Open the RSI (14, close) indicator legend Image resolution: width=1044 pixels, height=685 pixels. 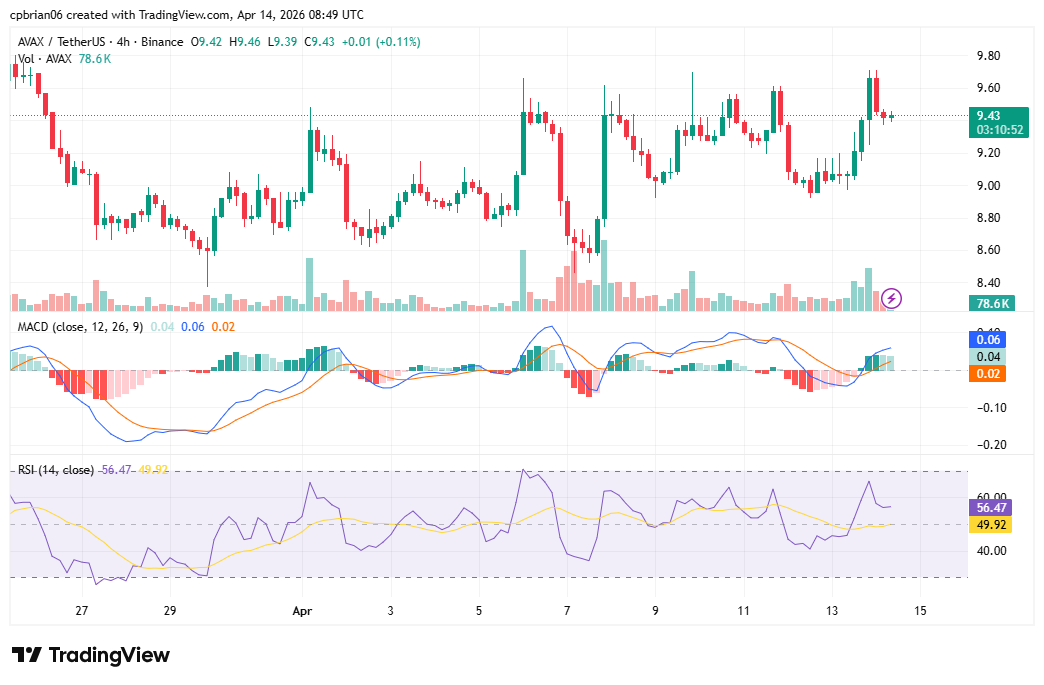click(56, 470)
